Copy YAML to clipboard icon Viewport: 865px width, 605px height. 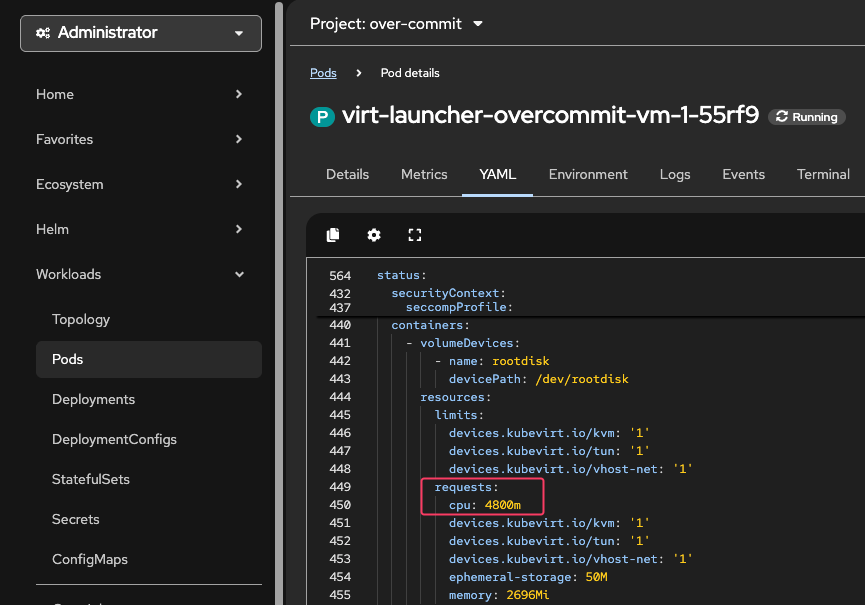click(x=333, y=235)
